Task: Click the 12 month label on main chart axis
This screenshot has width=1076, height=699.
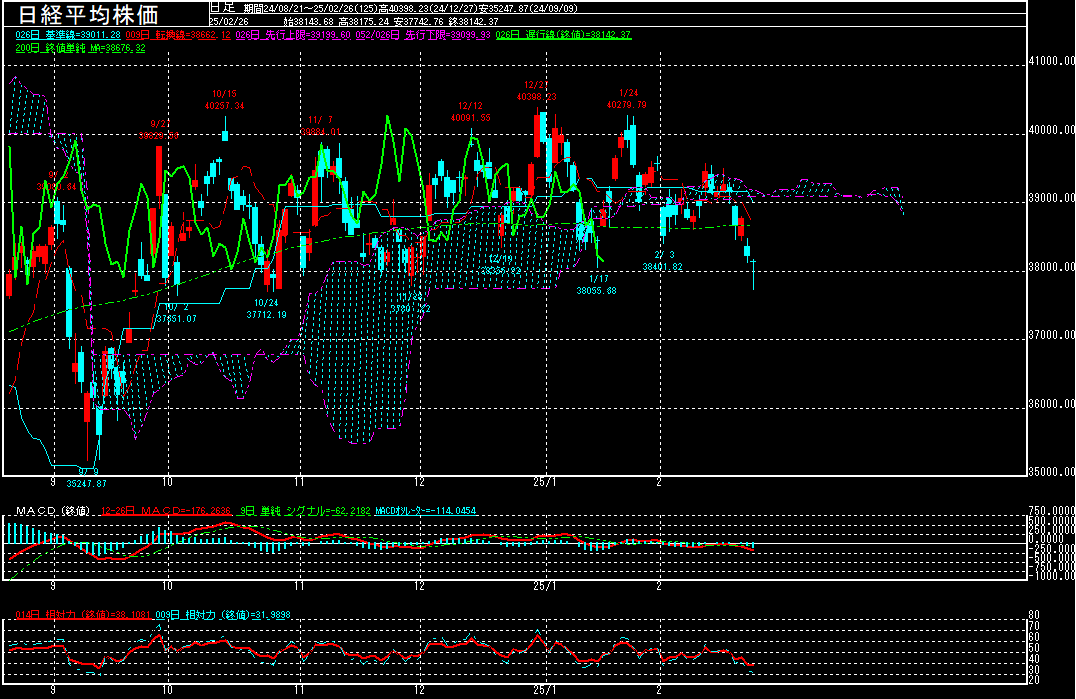Action: (419, 482)
